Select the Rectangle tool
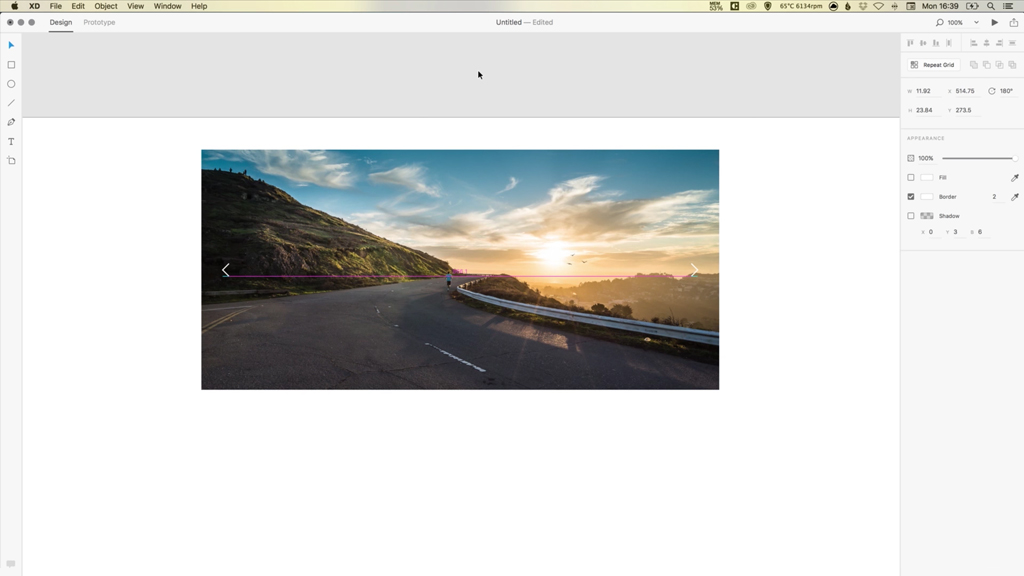1024x576 pixels. (11, 64)
